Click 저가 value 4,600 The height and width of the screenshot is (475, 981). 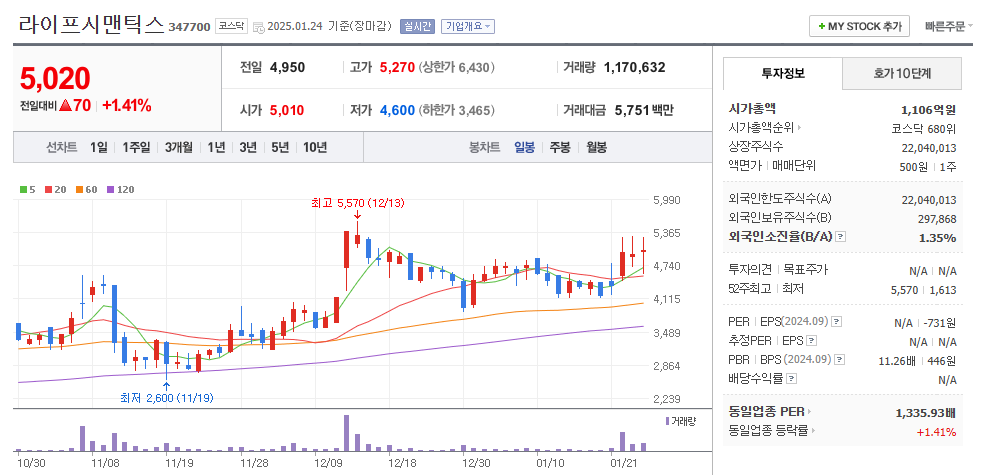point(397,111)
